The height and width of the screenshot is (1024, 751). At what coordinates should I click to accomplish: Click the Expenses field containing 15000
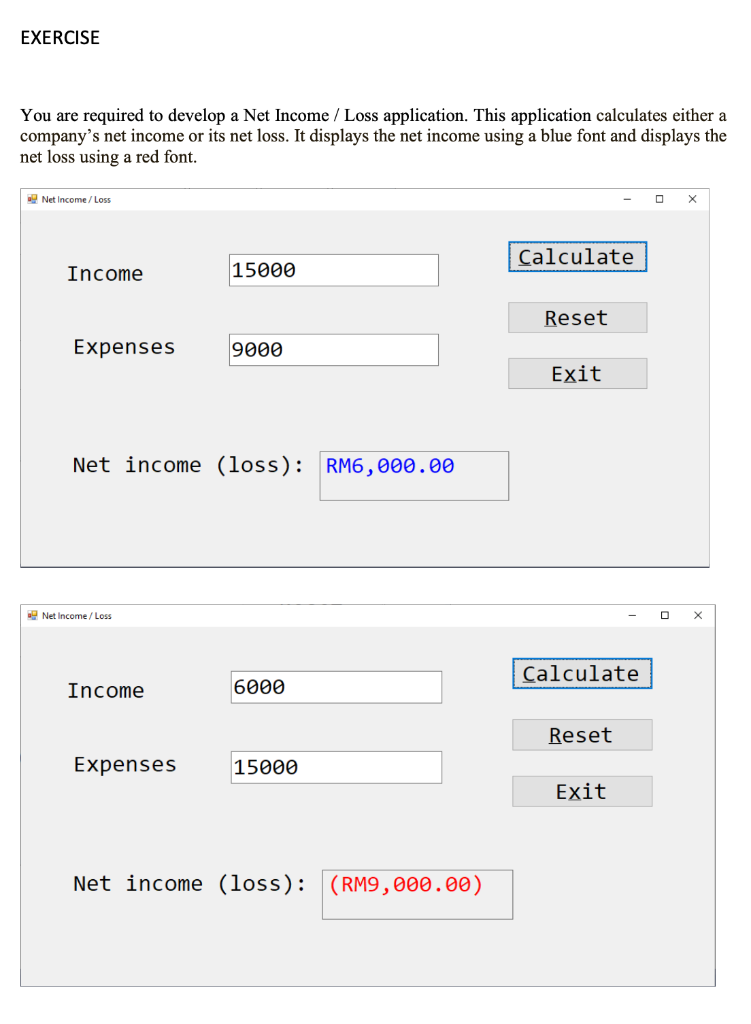336,767
